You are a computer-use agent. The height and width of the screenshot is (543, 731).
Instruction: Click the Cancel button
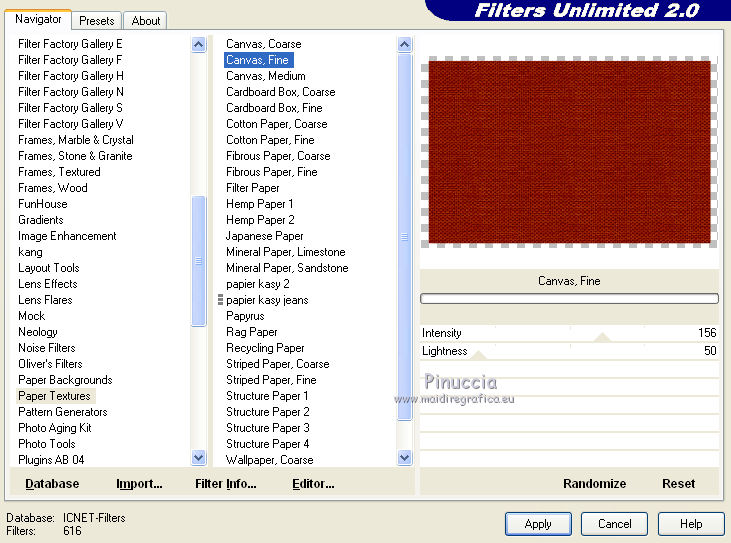point(614,524)
